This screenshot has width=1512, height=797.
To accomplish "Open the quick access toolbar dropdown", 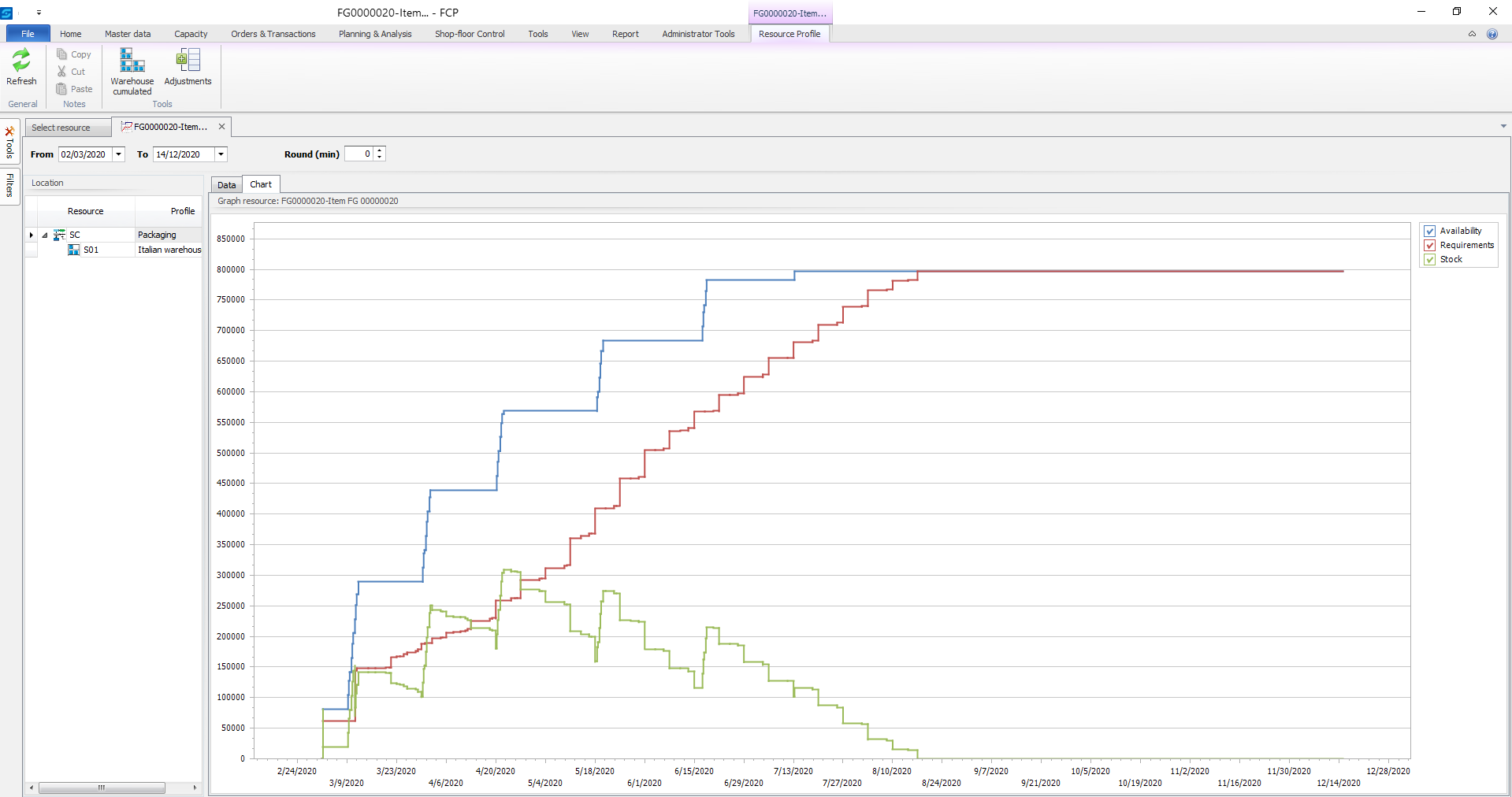I will click(39, 13).
